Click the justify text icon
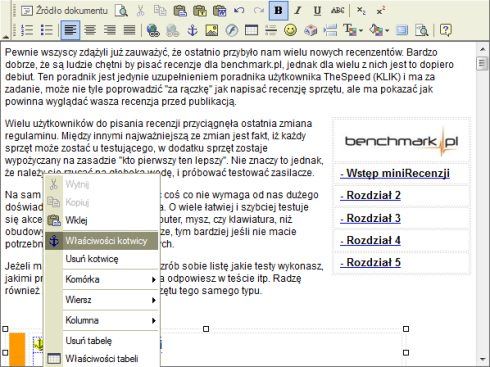Viewport: 490px width, 367px height. coord(129,30)
